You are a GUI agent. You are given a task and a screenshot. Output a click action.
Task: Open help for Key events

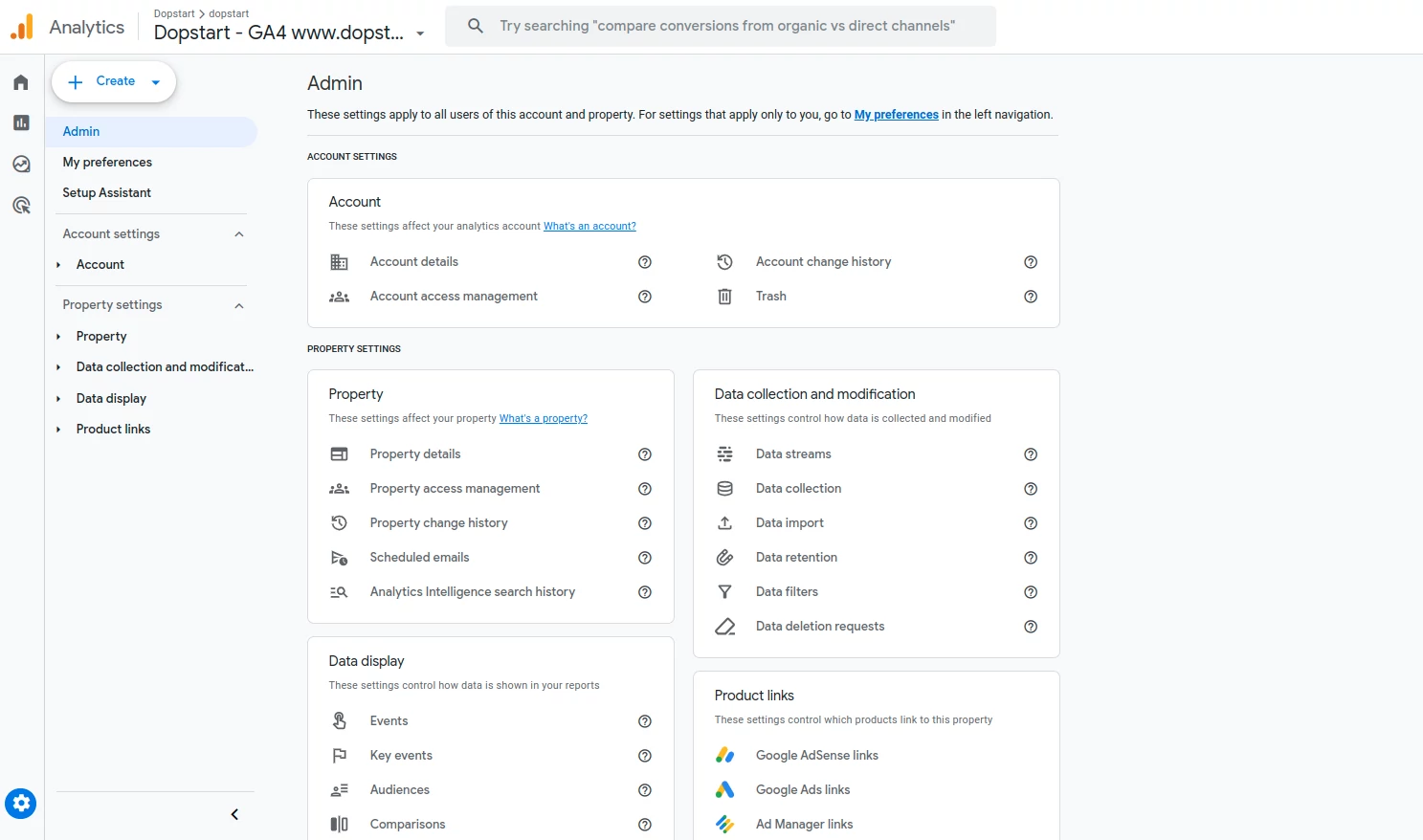[645, 756]
